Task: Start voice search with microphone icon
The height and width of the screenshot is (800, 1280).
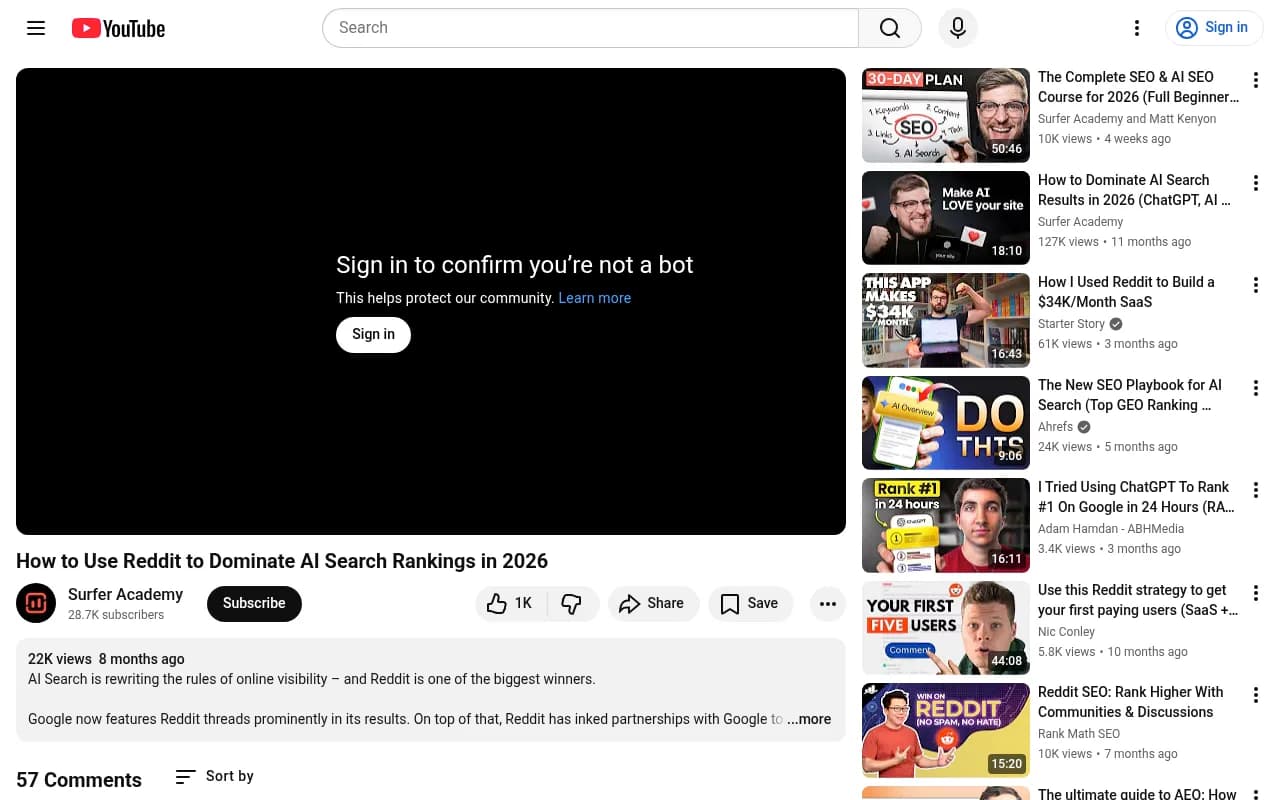Action: coord(957,28)
